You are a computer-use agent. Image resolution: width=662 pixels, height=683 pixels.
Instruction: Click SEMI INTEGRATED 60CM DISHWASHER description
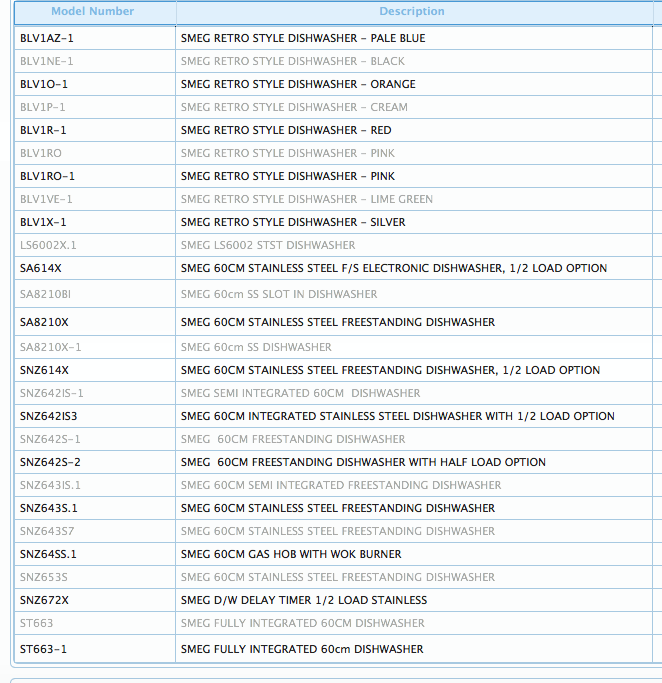(x=301, y=394)
